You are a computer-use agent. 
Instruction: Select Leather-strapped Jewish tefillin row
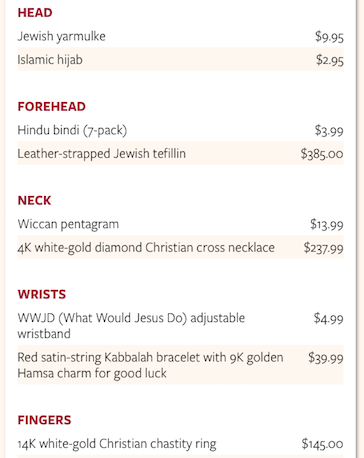tap(180, 153)
